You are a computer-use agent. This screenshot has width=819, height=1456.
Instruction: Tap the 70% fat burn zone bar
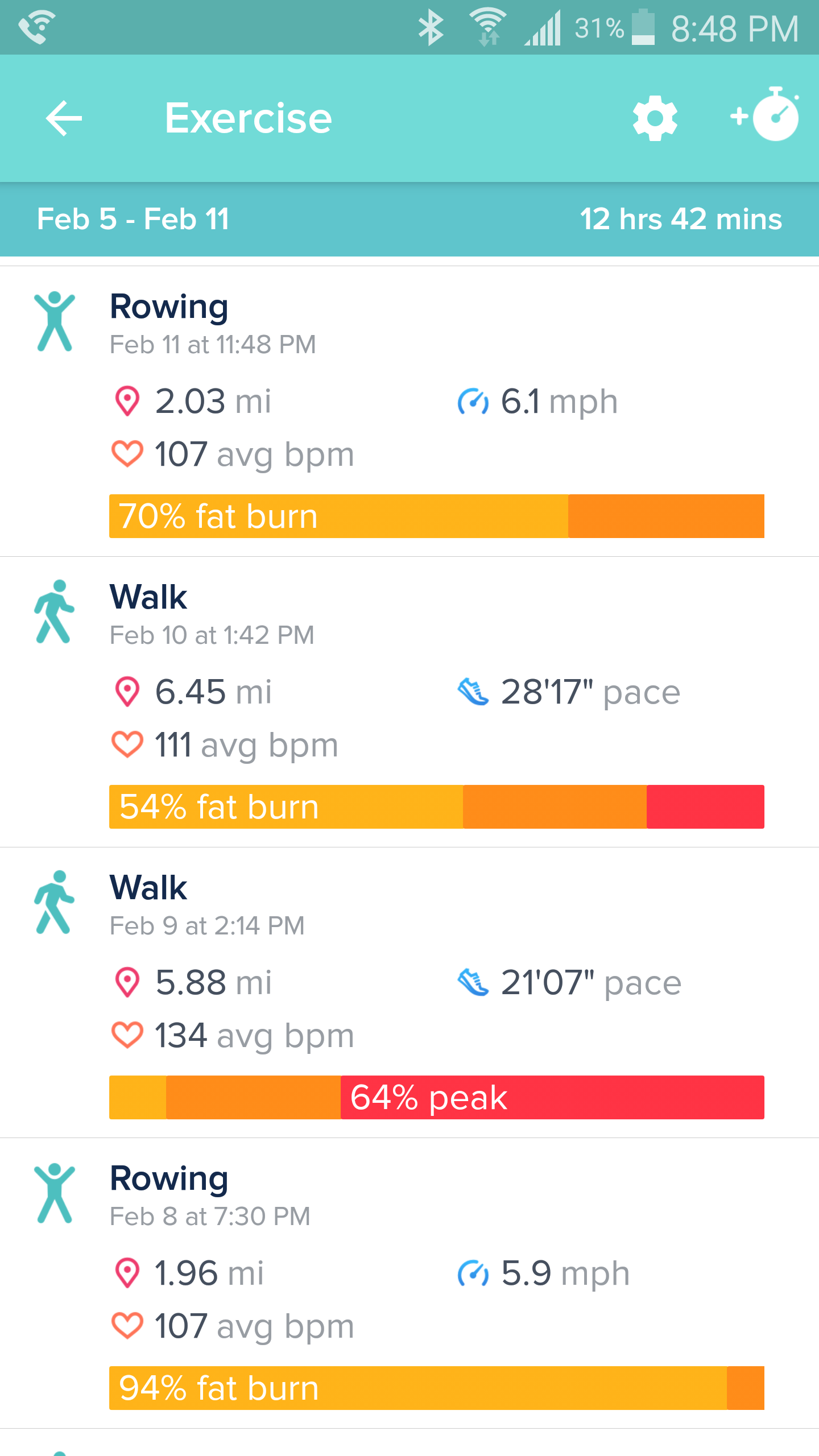(436, 516)
